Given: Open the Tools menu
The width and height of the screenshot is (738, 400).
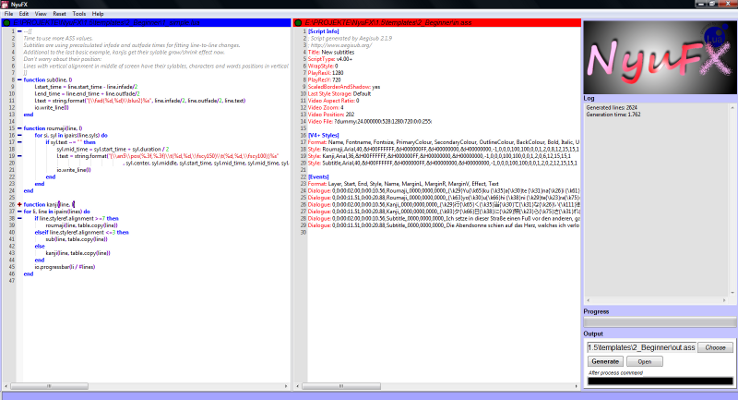Looking at the screenshot, I should [x=79, y=14].
